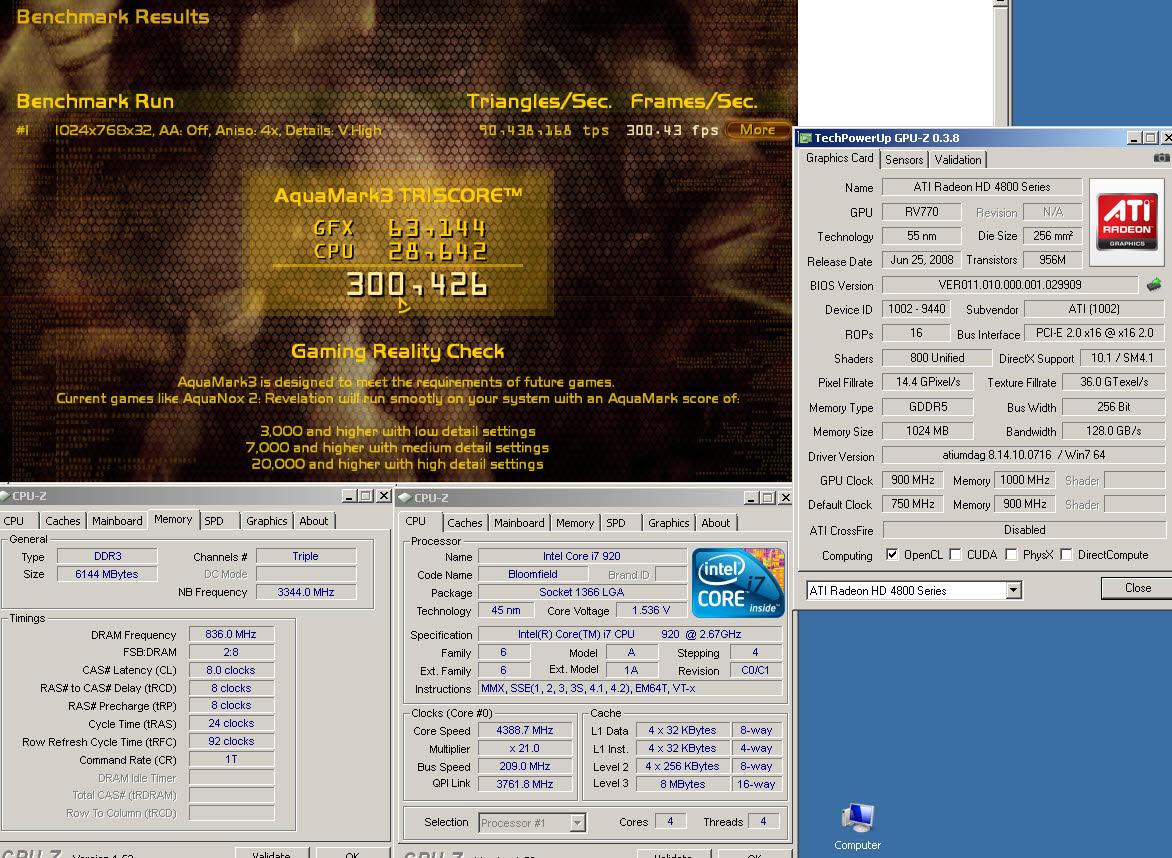Viewport: 1172px width, 858px height.
Task: Click the Channels # Triple value
Action: (306, 556)
